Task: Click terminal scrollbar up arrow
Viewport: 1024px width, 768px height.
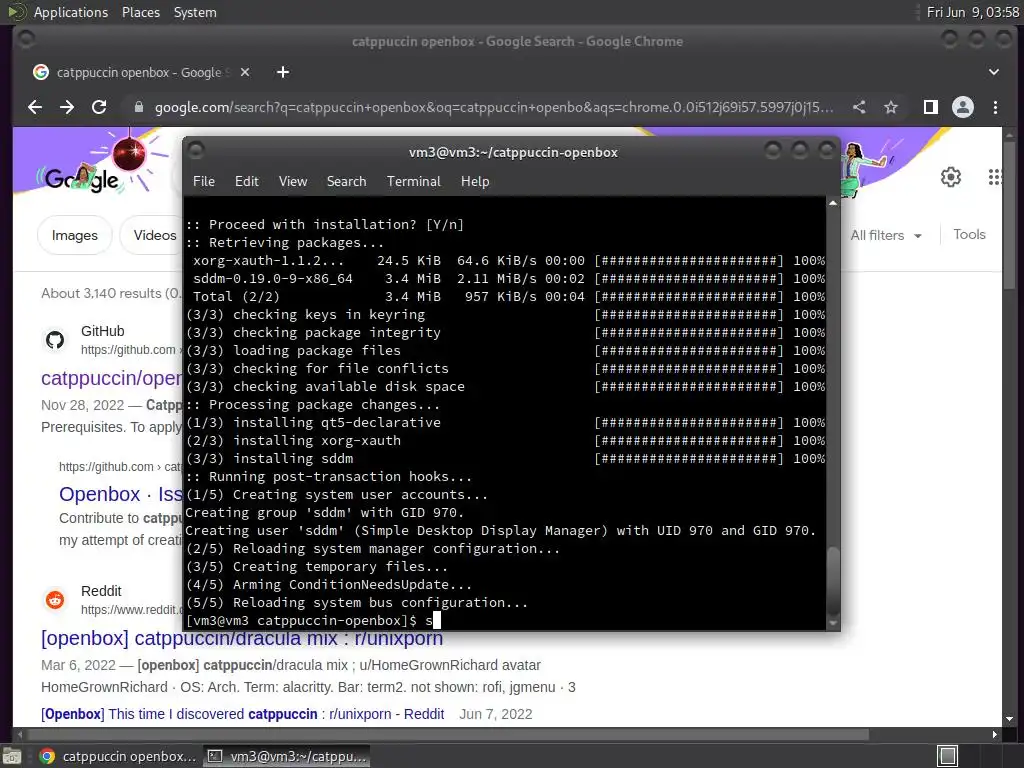Action: (833, 203)
